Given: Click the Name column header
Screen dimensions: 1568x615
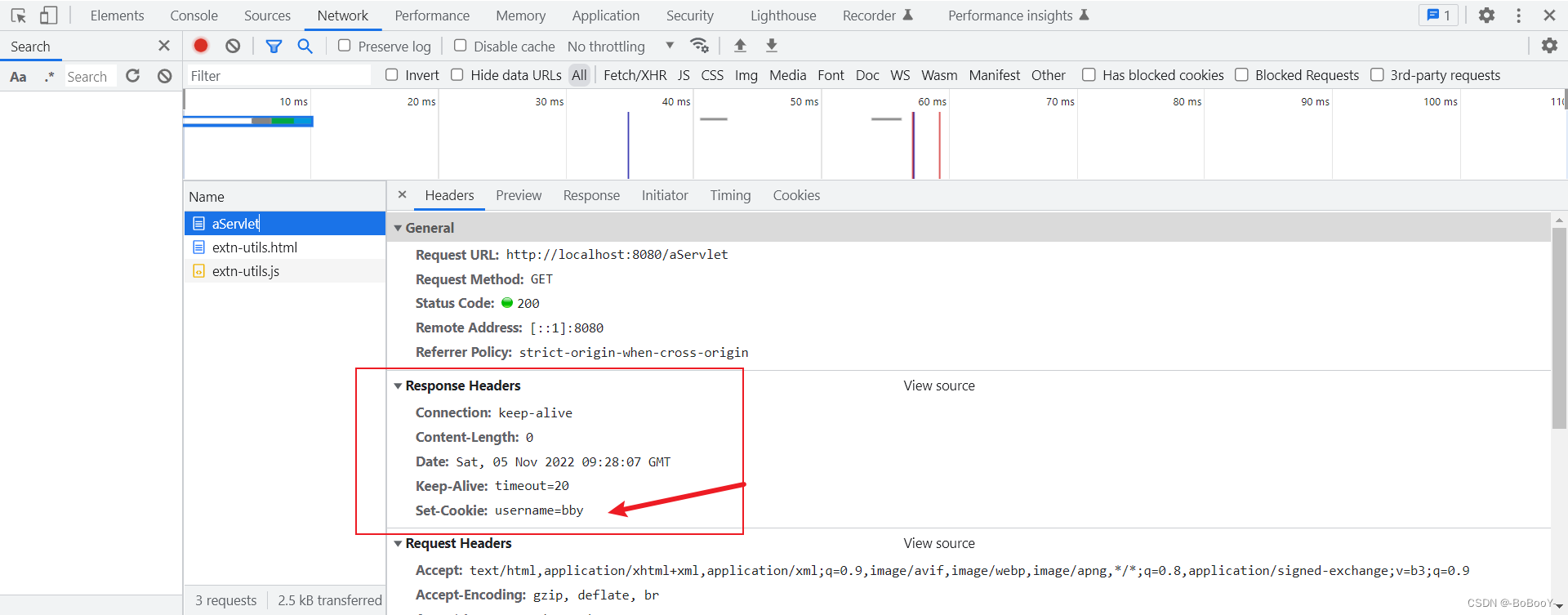Looking at the screenshot, I should pyautogui.click(x=284, y=197).
